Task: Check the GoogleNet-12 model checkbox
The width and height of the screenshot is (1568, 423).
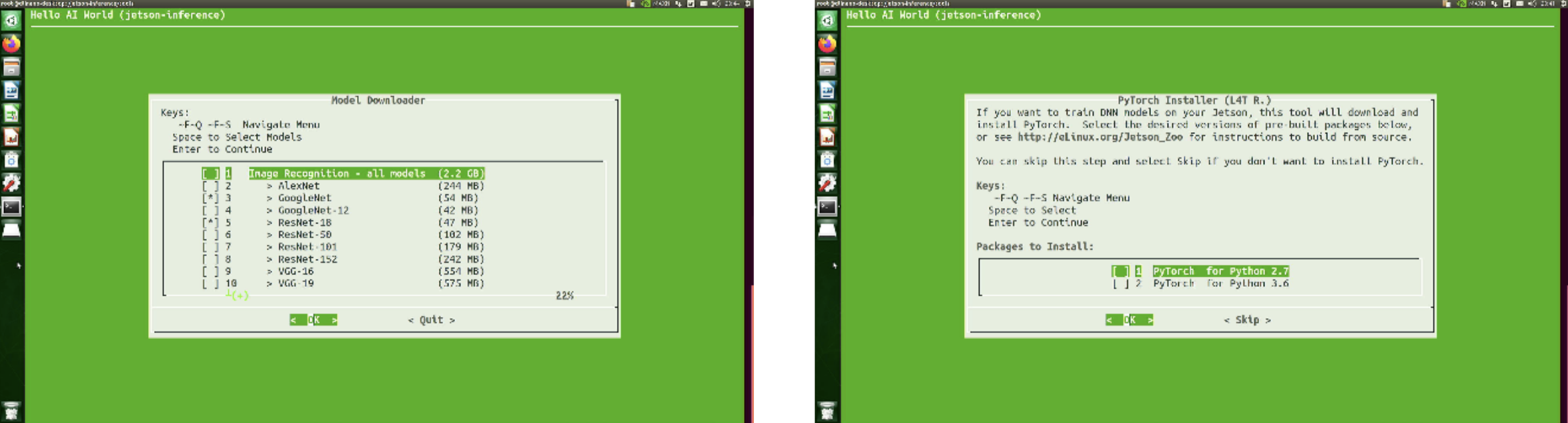Action: [x=210, y=210]
